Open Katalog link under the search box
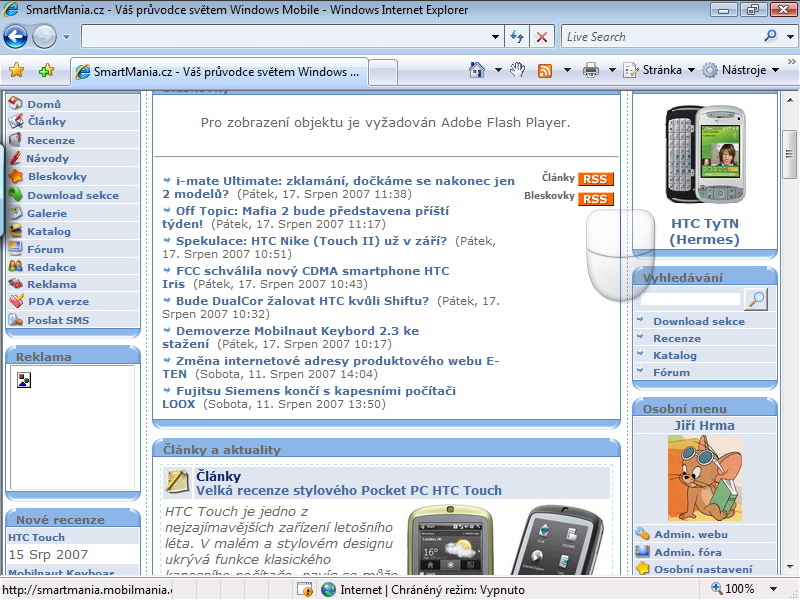This screenshot has width=800, height=600. click(674, 356)
